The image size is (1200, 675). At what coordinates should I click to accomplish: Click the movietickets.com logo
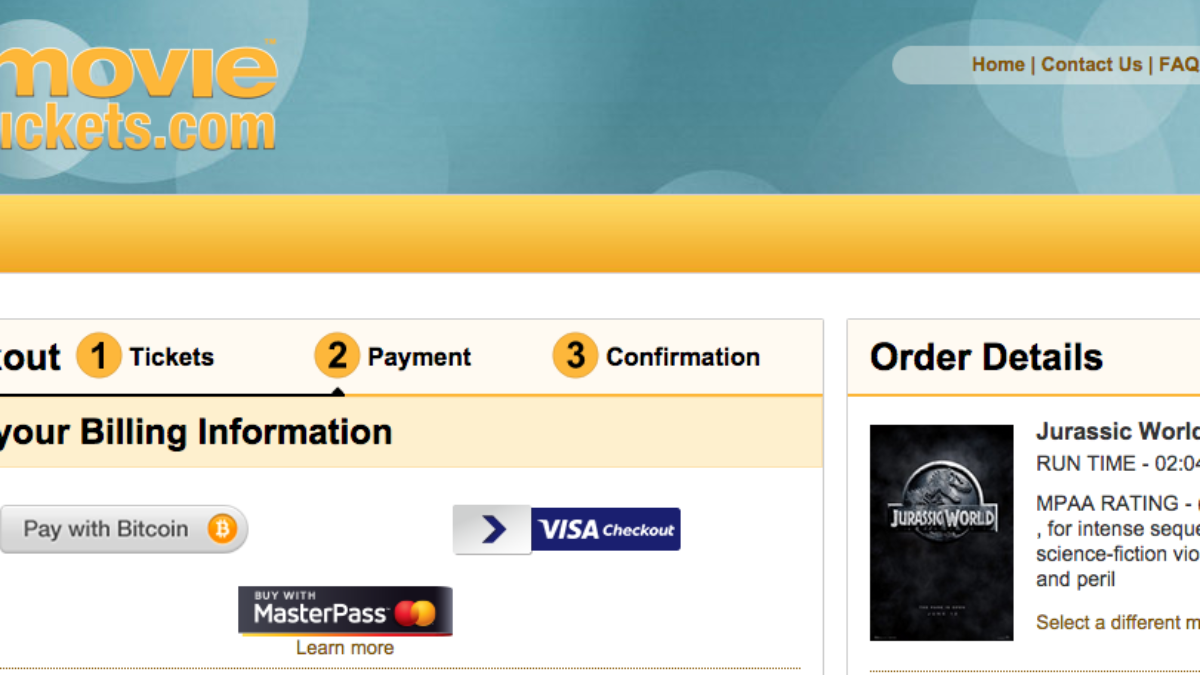[138, 97]
